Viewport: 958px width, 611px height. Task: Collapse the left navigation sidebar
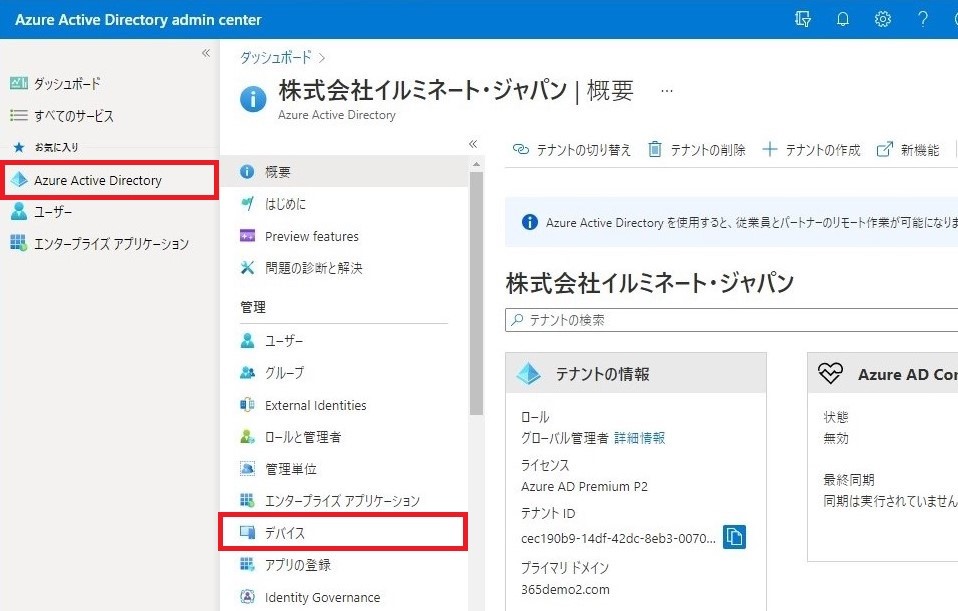pyautogui.click(x=206, y=53)
